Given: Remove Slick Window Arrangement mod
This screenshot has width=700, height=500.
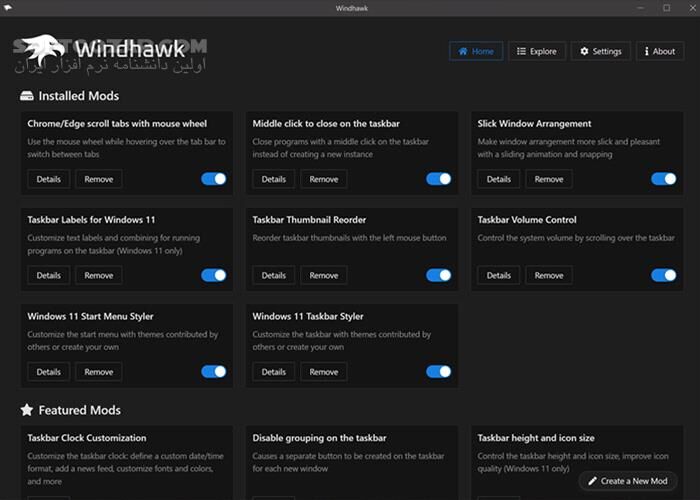Looking at the screenshot, I should pyautogui.click(x=549, y=179).
